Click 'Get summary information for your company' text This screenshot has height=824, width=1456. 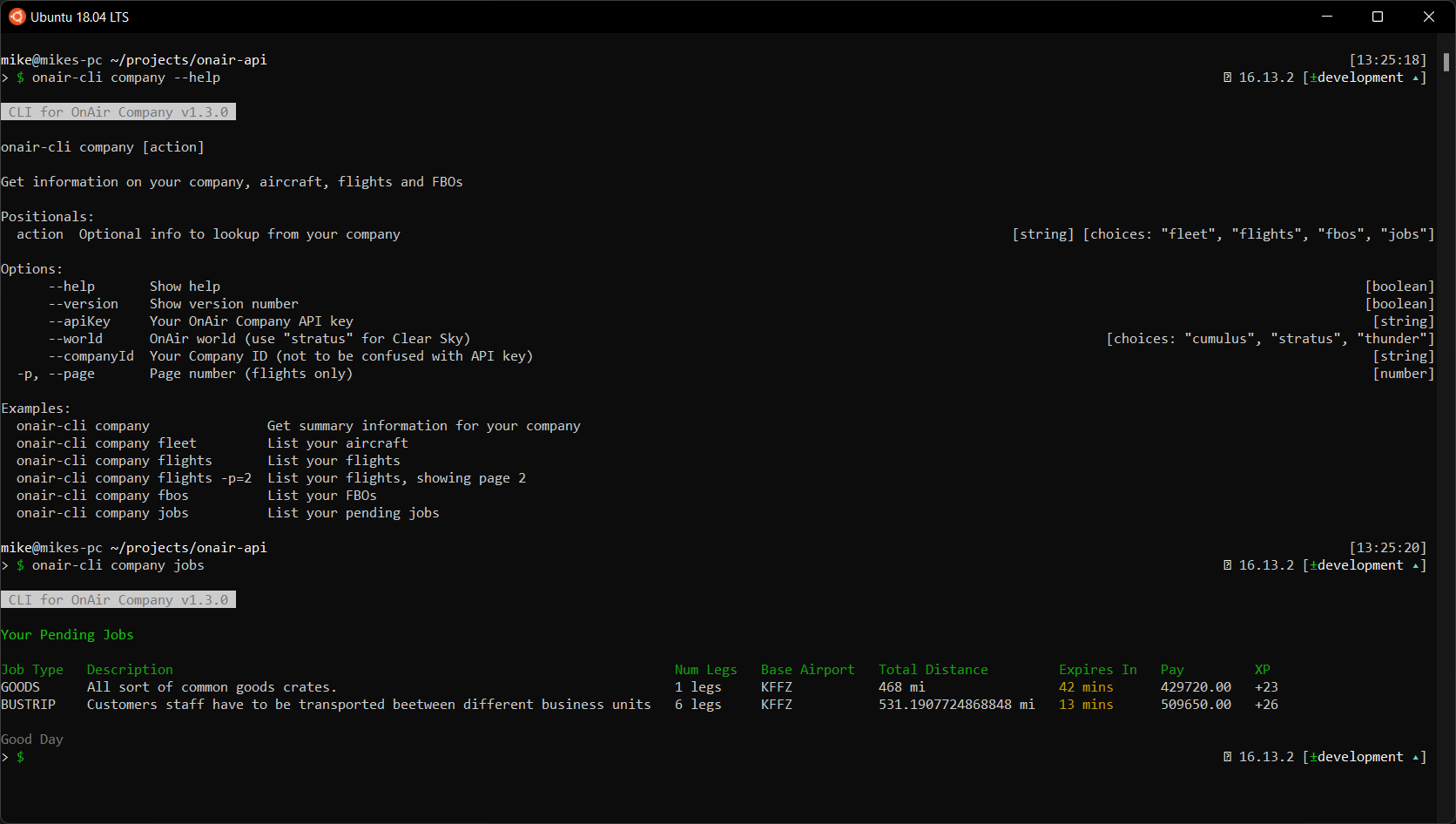click(424, 426)
